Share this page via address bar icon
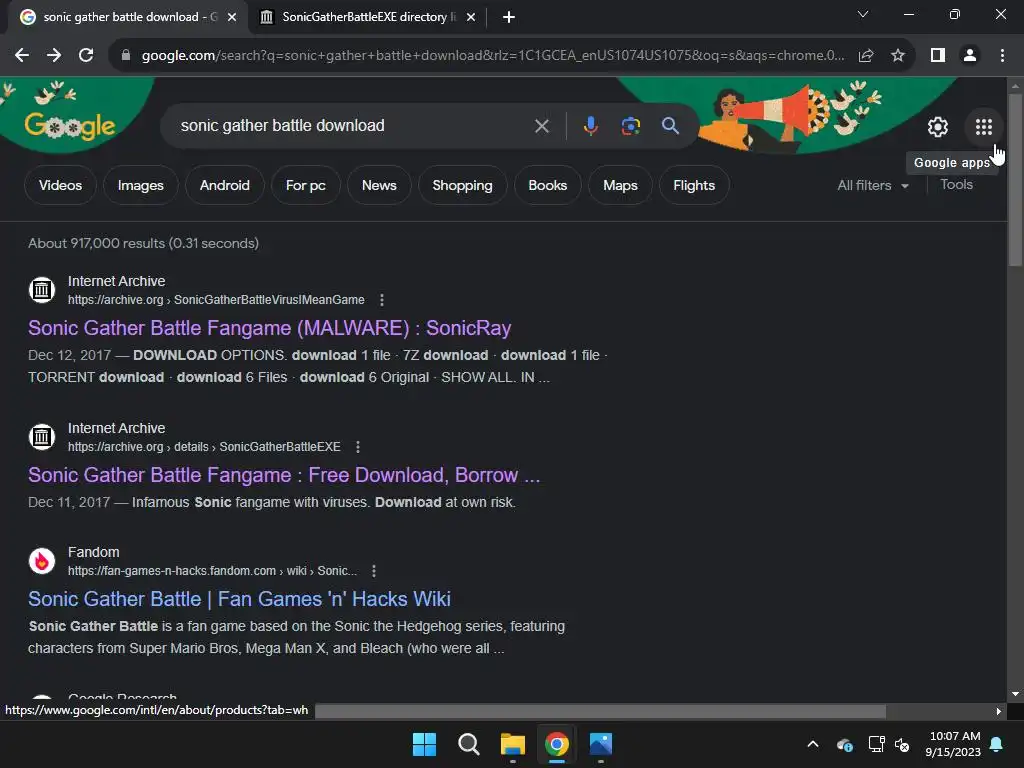This screenshot has width=1024, height=768. 866,56
